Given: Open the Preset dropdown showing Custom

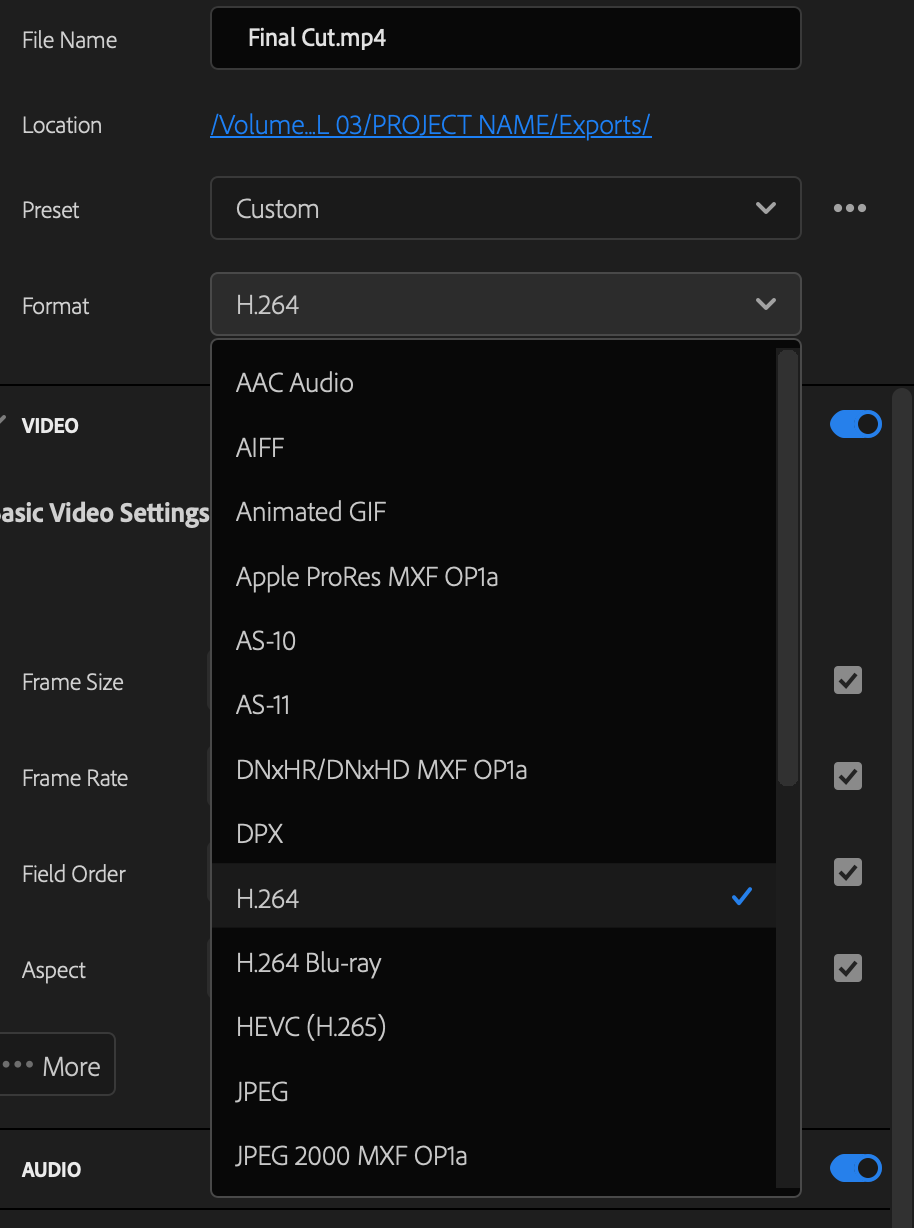Looking at the screenshot, I should tap(505, 208).
